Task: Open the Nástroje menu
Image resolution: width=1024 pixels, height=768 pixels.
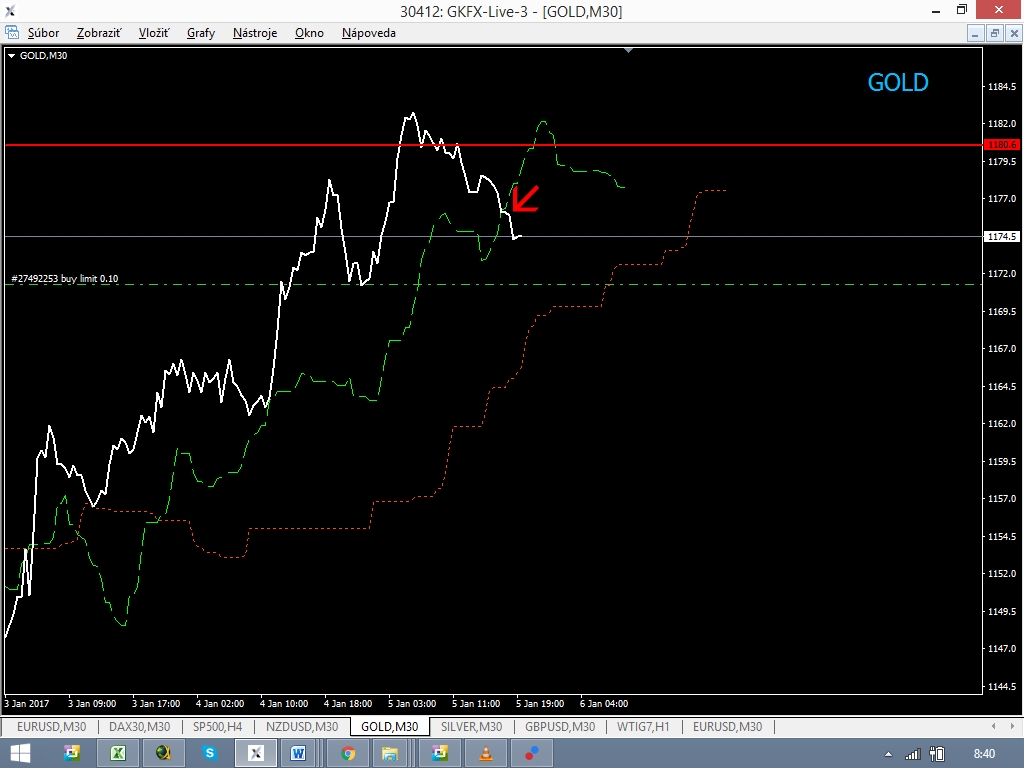Action: [x=255, y=33]
